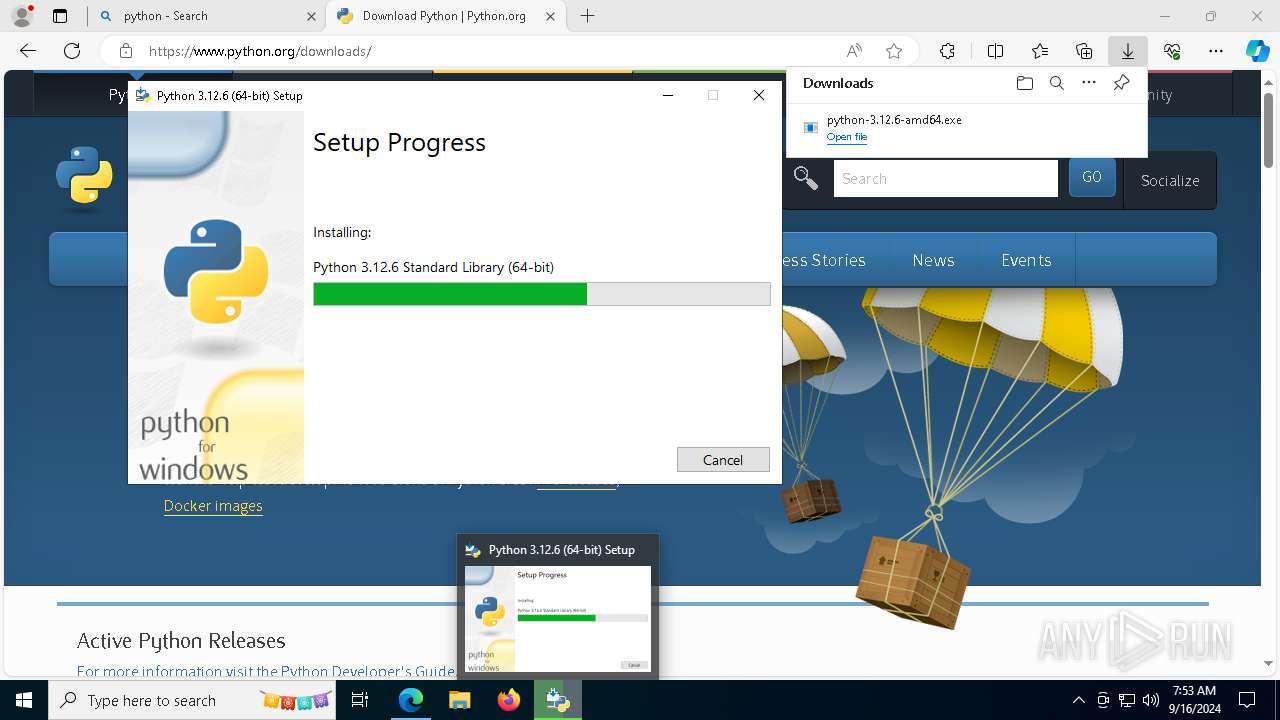The width and height of the screenshot is (1280, 720).
Task: Click the python.org Search field
Action: [x=945, y=179]
